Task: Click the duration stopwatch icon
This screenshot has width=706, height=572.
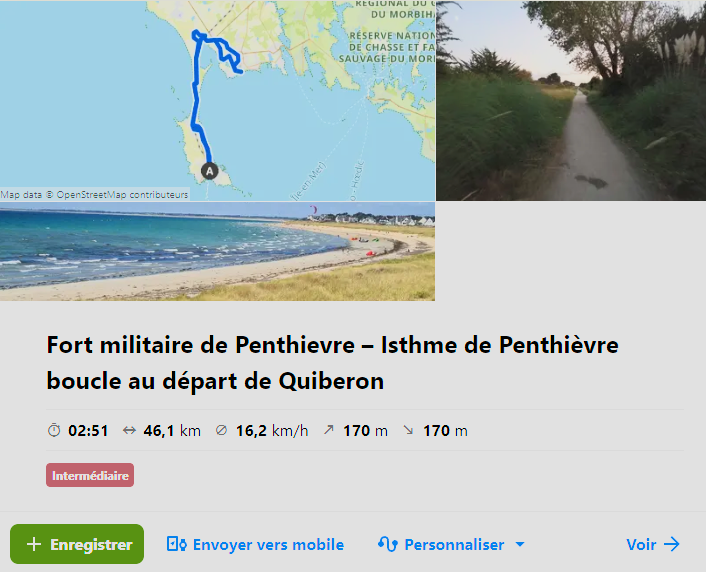Action: point(54,430)
